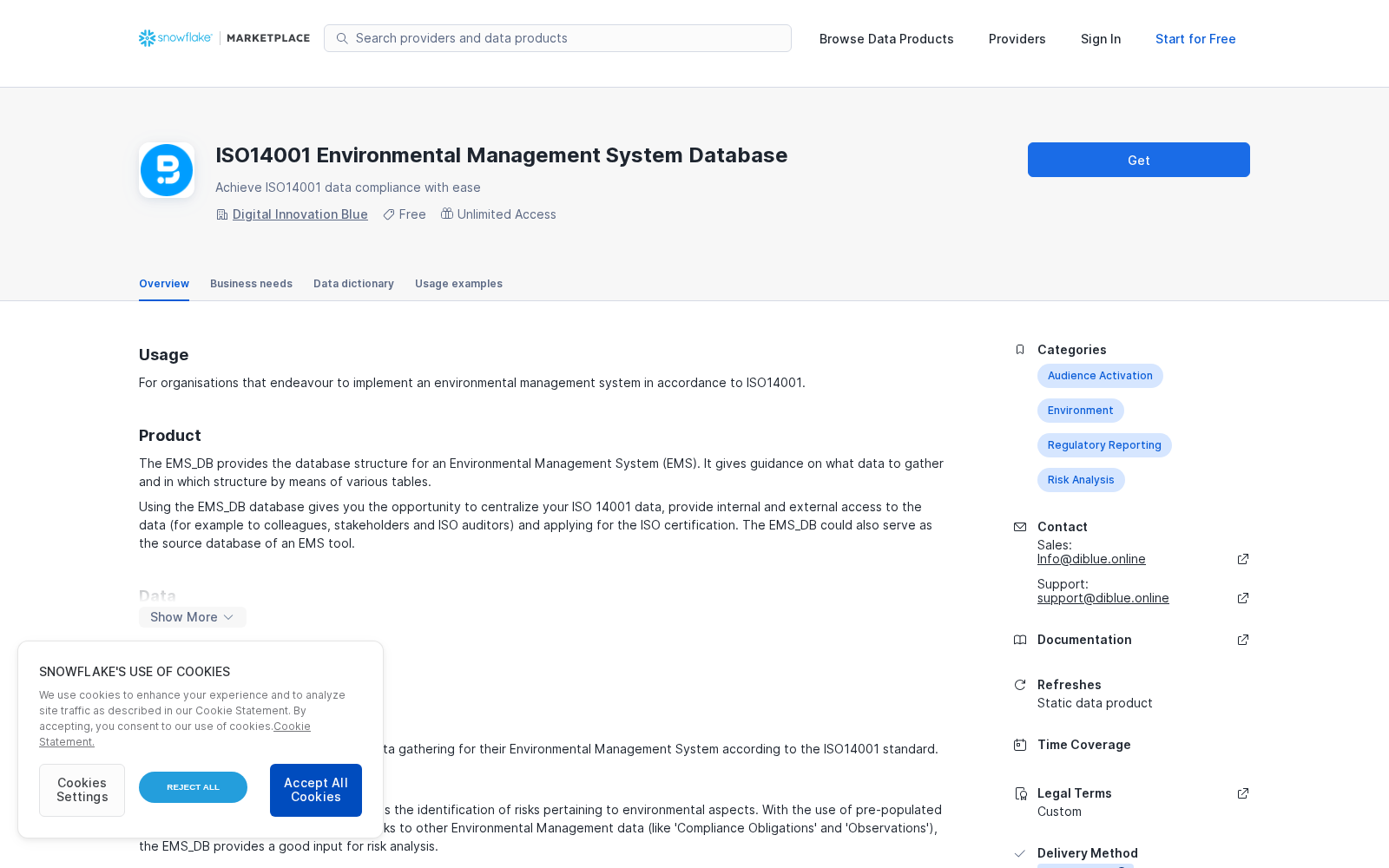Select the Risk Analysis category chip

tap(1081, 480)
